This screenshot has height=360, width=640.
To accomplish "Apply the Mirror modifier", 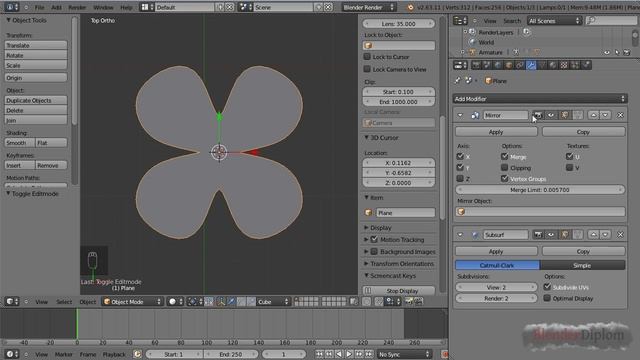I will pos(496,132).
